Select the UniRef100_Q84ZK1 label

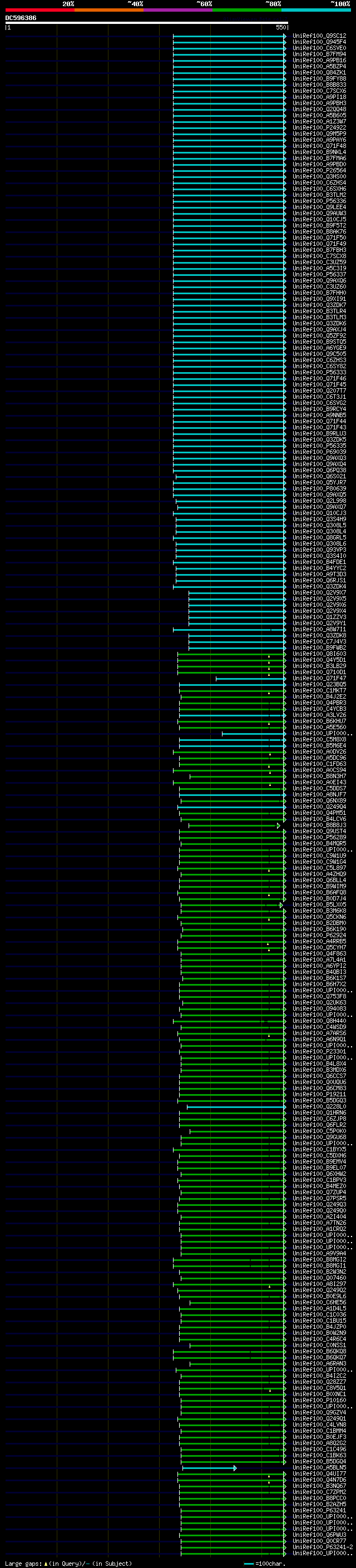[x=319, y=72]
